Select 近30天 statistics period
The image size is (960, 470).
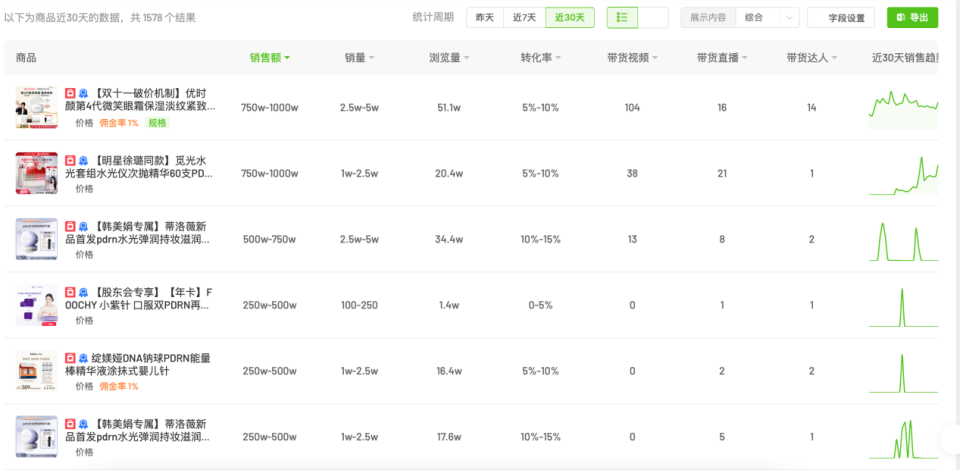click(x=570, y=17)
